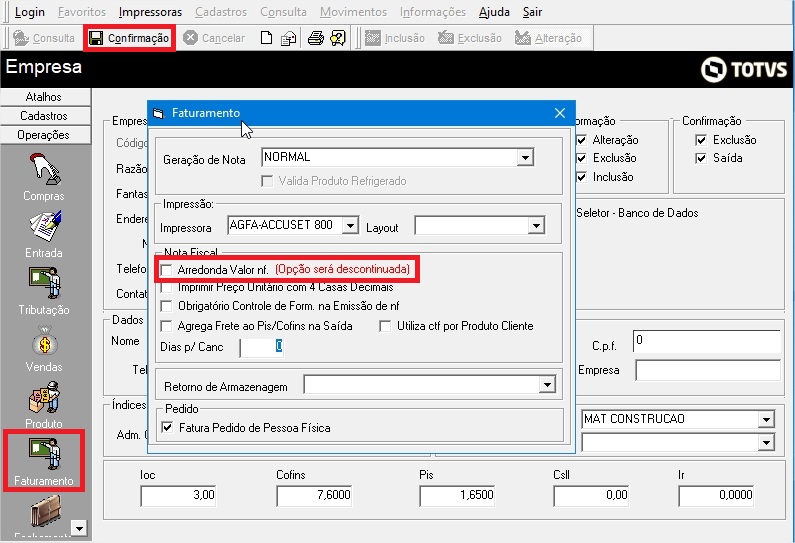This screenshot has height=543, width=795.
Task: Click Atalhos sidebar button
Action: (46, 97)
